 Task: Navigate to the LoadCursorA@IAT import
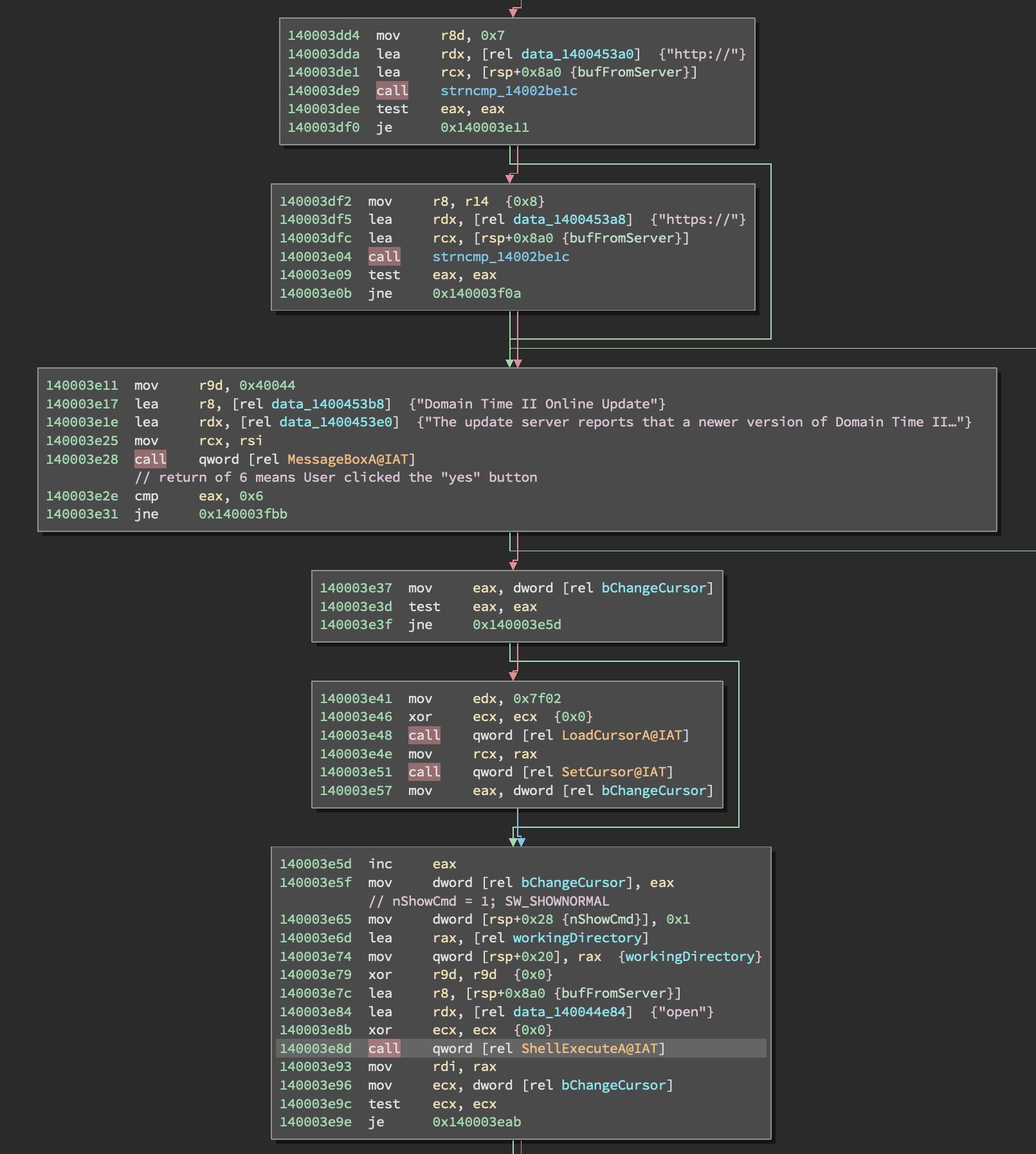click(x=621, y=735)
